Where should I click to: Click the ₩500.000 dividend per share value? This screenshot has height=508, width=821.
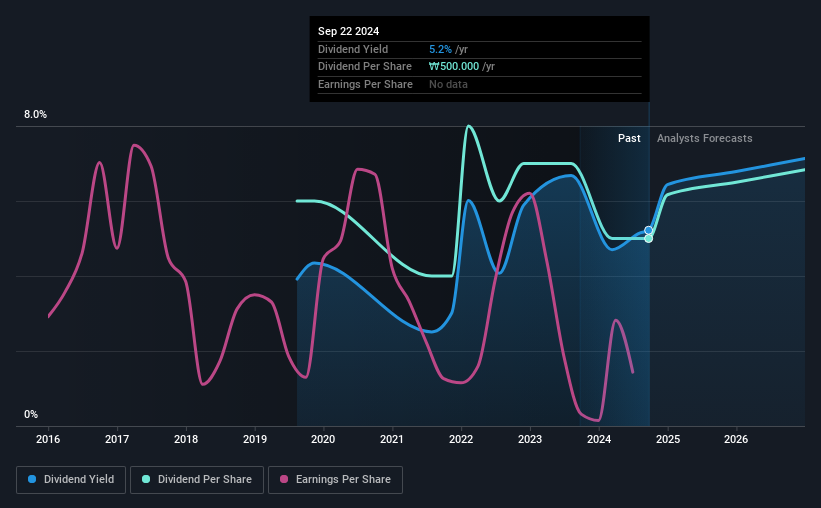pos(454,67)
